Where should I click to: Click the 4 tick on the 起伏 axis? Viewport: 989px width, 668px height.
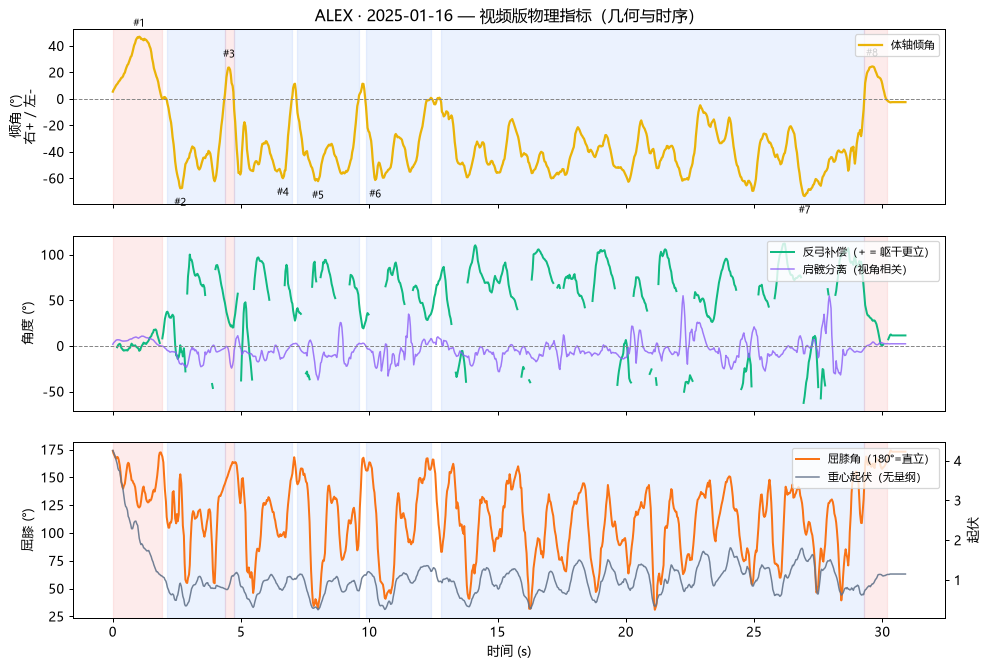957,461
